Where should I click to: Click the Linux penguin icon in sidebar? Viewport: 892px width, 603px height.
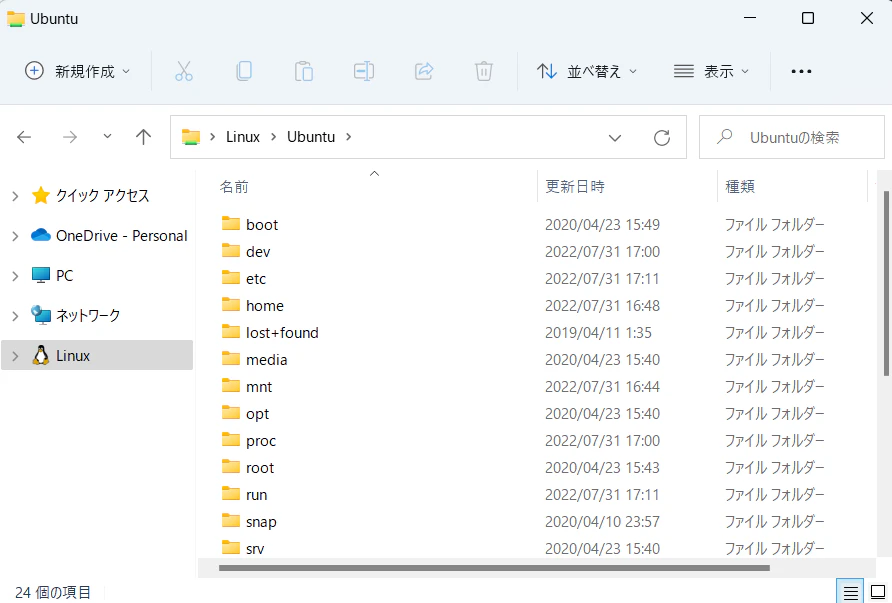(x=40, y=355)
